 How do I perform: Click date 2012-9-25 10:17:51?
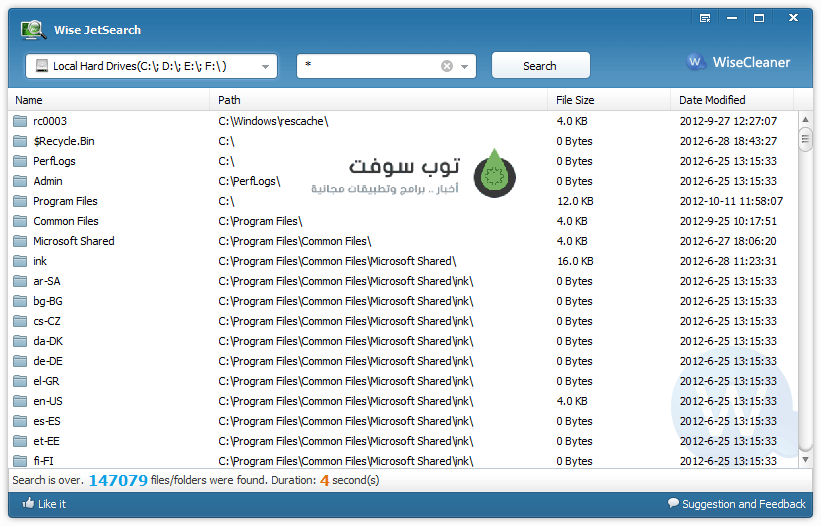pos(728,221)
